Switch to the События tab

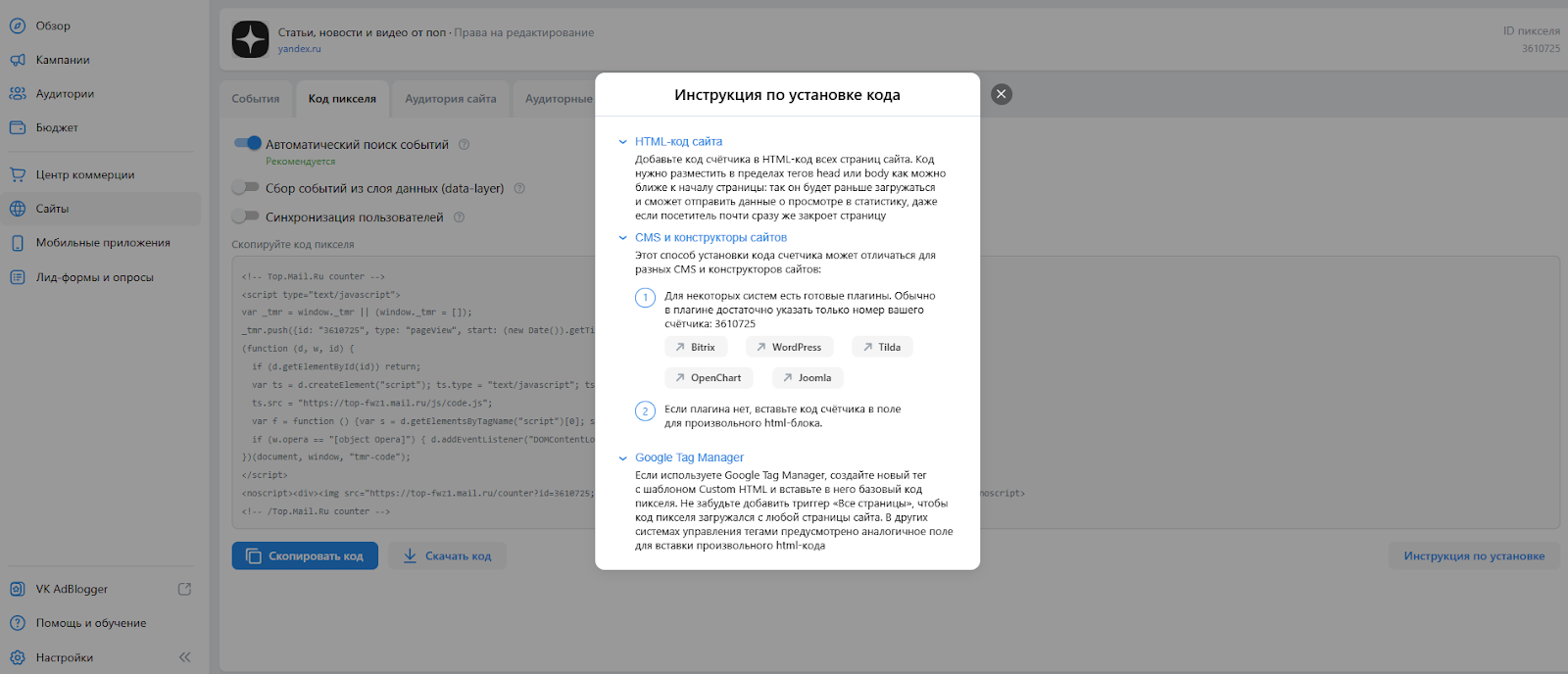pyautogui.click(x=256, y=99)
